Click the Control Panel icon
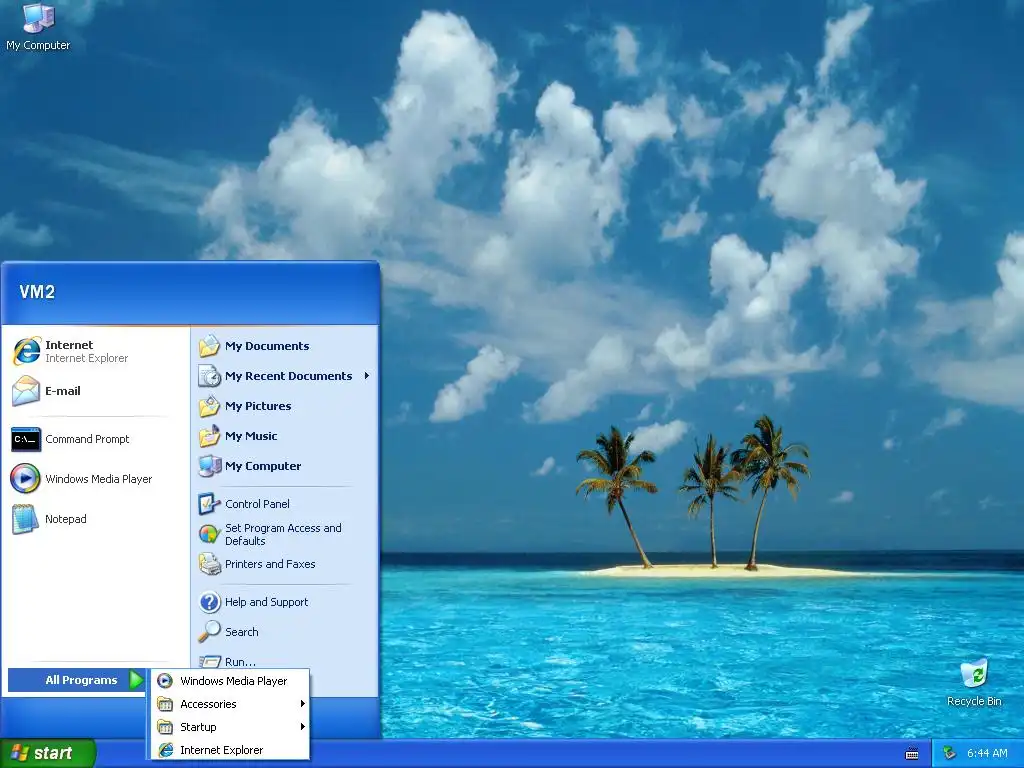The height and width of the screenshot is (768, 1024). [x=210, y=504]
